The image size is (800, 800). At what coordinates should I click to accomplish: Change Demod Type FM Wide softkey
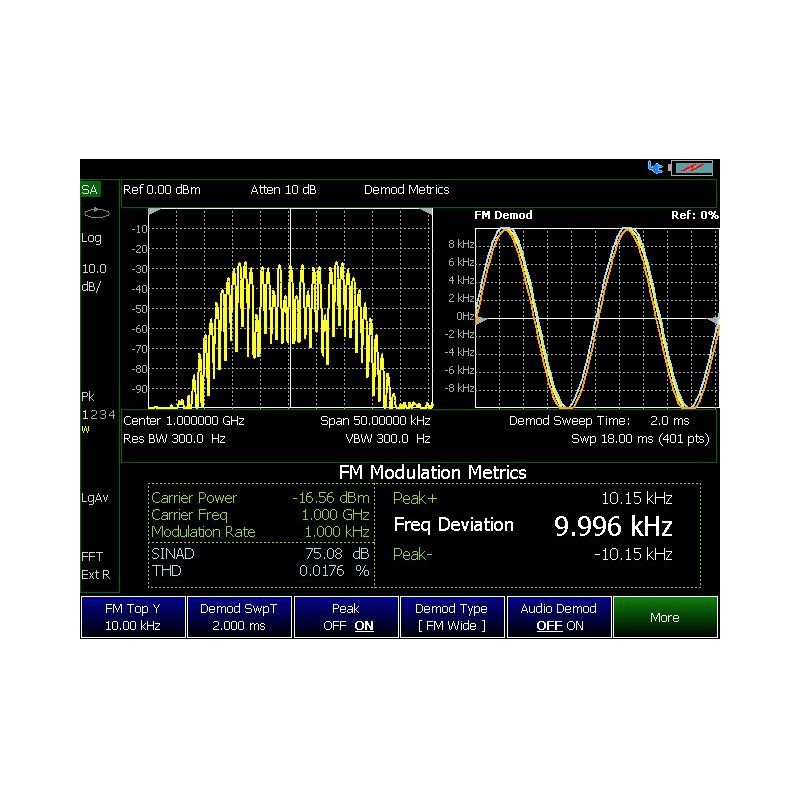coord(452,617)
